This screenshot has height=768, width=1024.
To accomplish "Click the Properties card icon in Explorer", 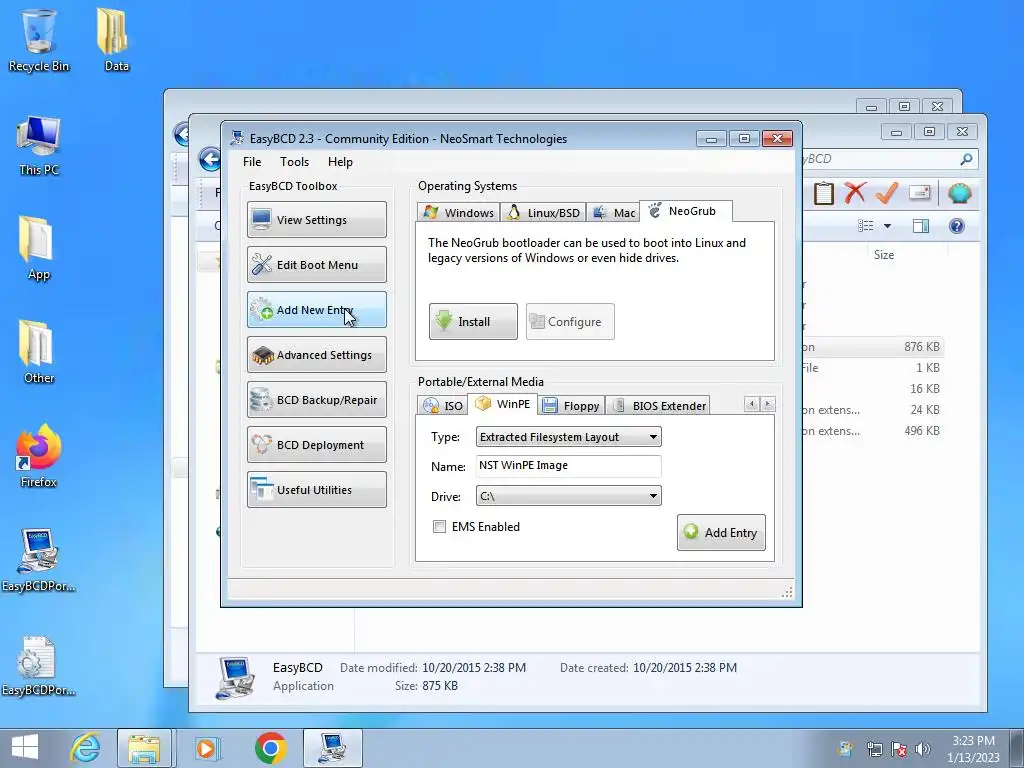I will pos(919,192).
